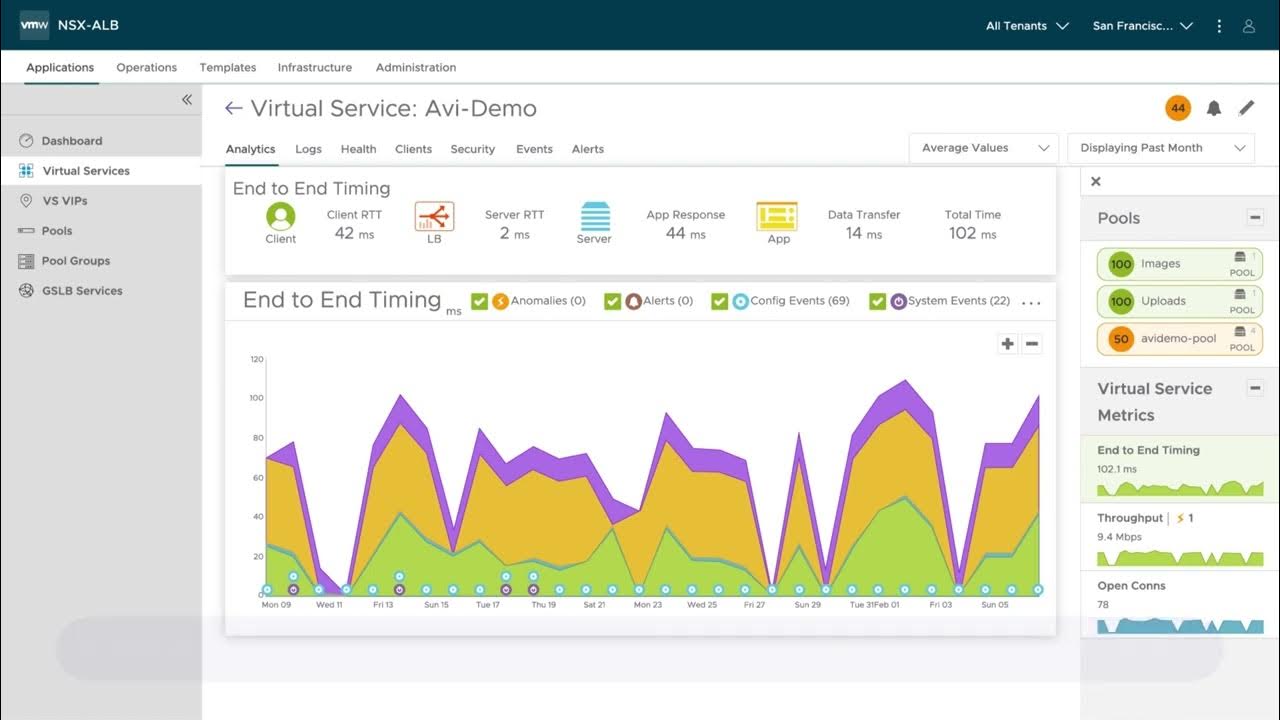Image resolution: width=1280 pixels, height=720 pixels.
Task: Click the Total Time 102 ms value
Action: [x=972, y=233]
